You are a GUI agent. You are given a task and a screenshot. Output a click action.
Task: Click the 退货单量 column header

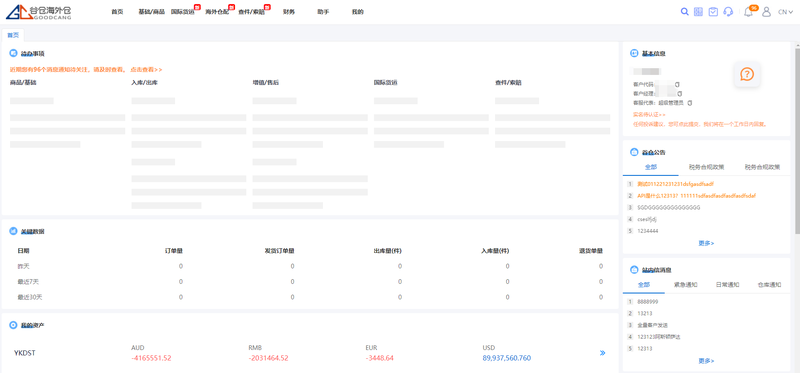pyautogui.click(x=591, y=251)
